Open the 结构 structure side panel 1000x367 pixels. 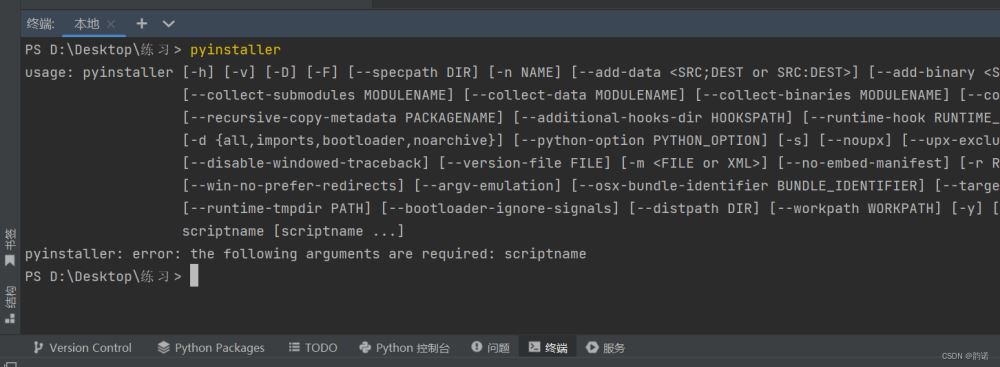(x=10, y=304)
